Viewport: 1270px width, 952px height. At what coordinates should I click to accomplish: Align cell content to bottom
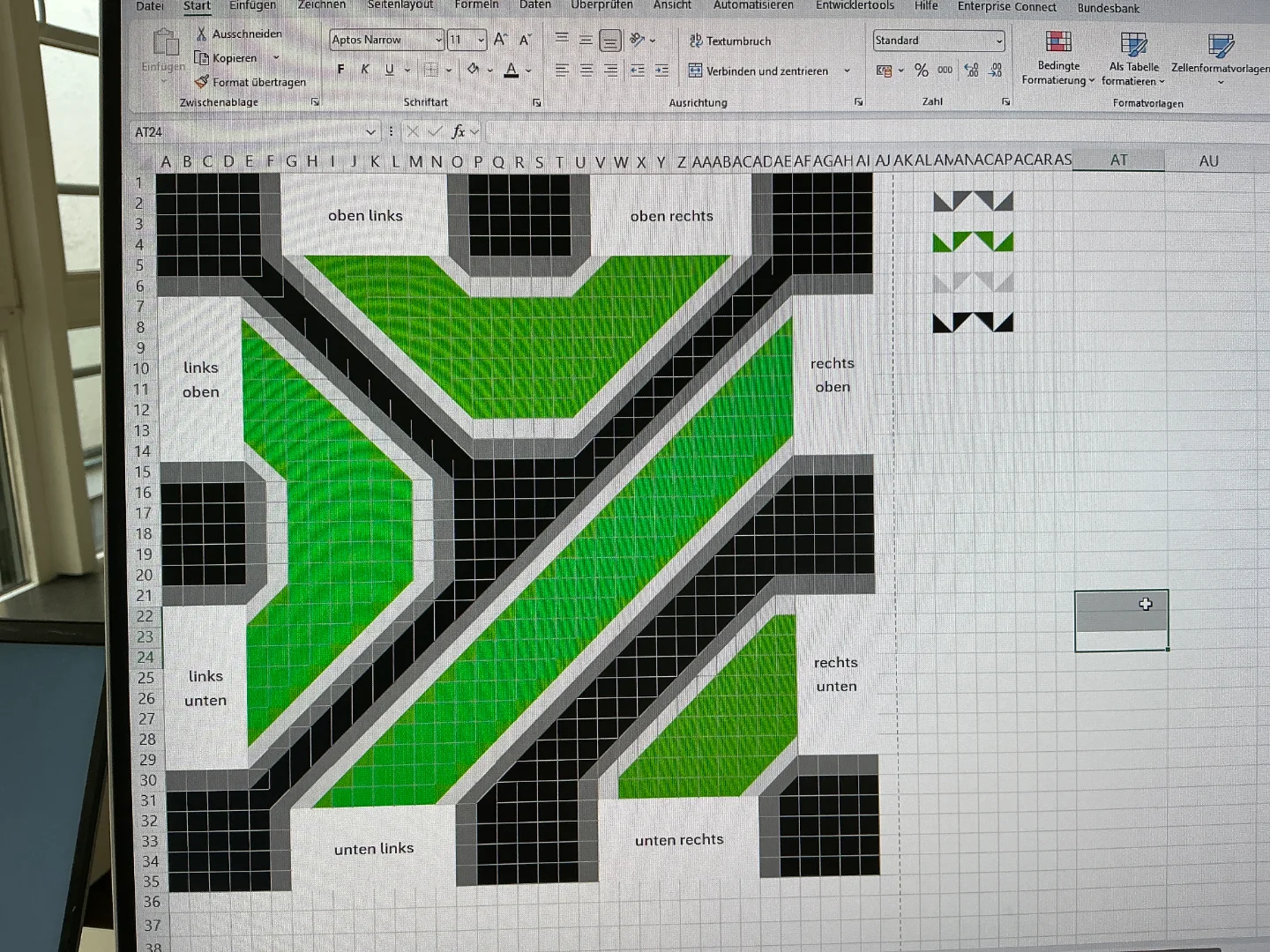pyautogui.click(x=610, y=41)
